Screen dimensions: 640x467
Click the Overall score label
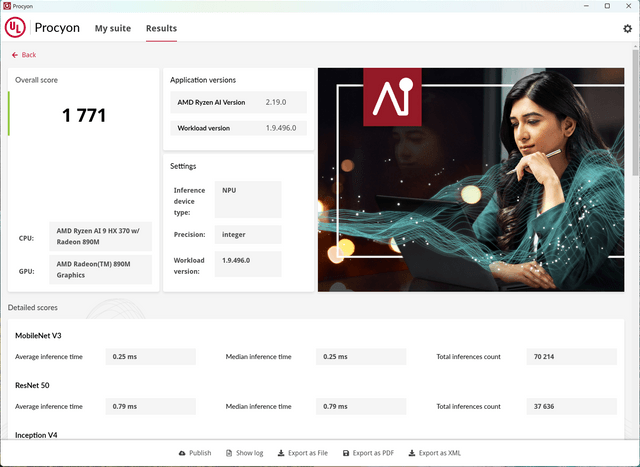coord(36,80)
